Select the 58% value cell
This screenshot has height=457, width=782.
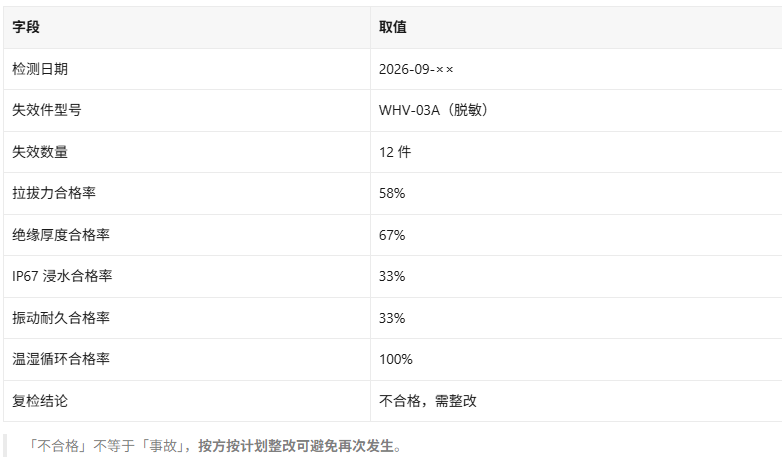pos(576,194)
